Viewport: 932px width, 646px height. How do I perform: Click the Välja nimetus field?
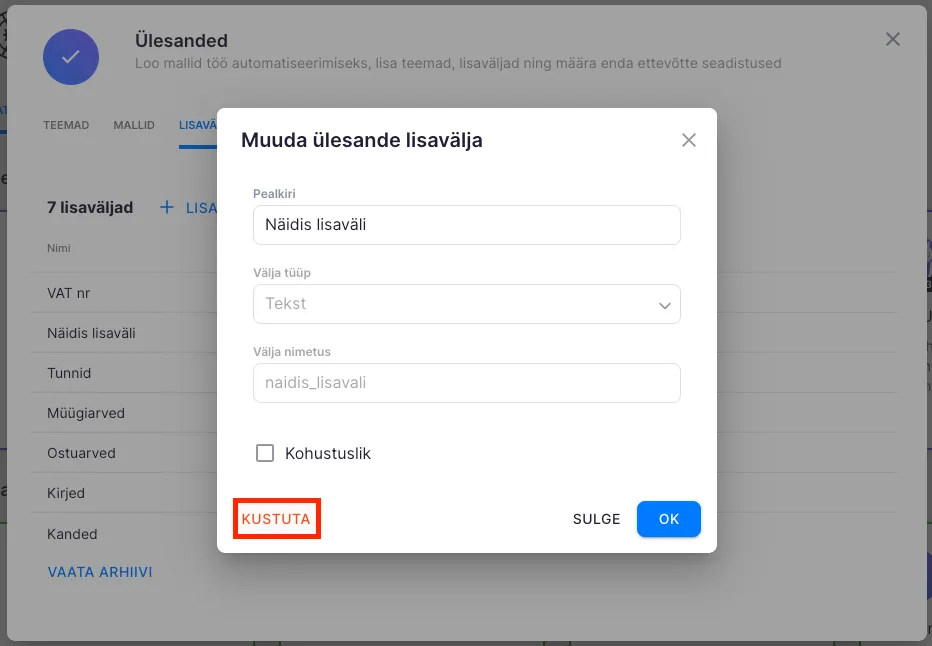point(466,383)
